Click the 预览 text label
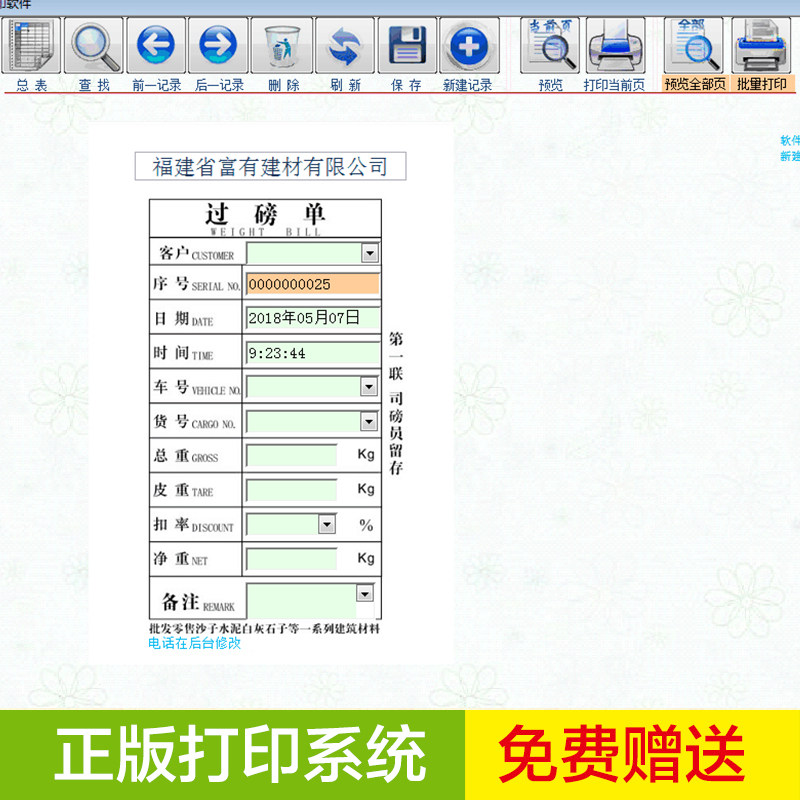 click(551, 85)
